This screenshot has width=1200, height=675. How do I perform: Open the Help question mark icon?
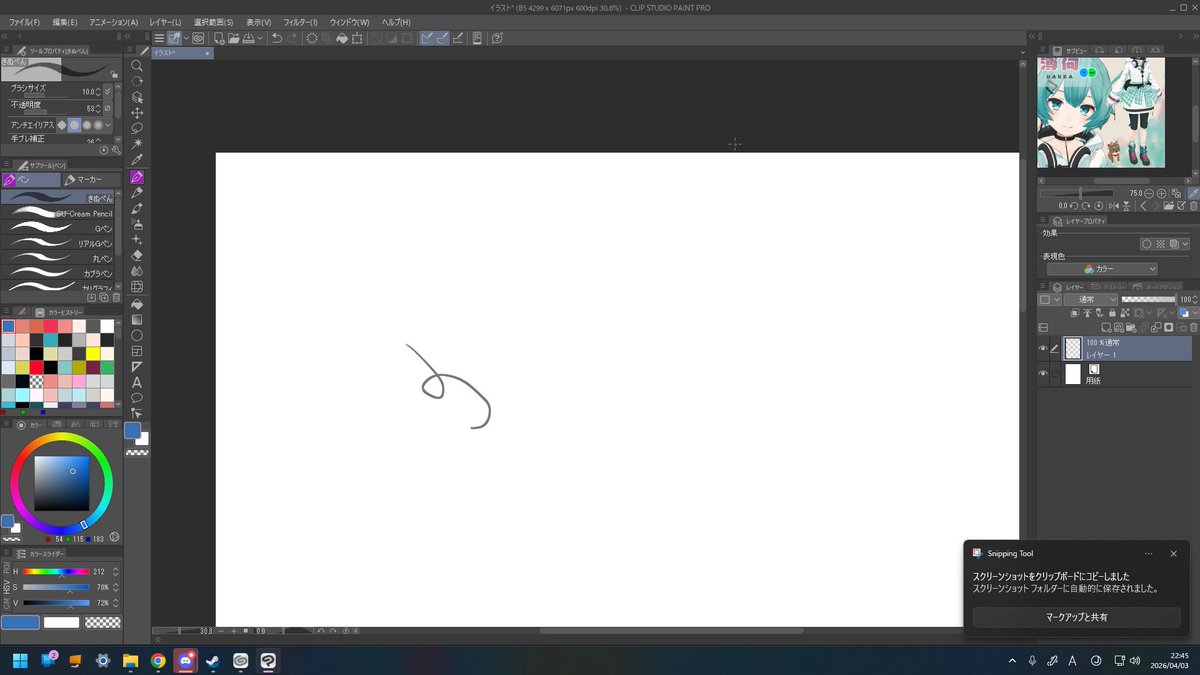click(x=497, y=38)
